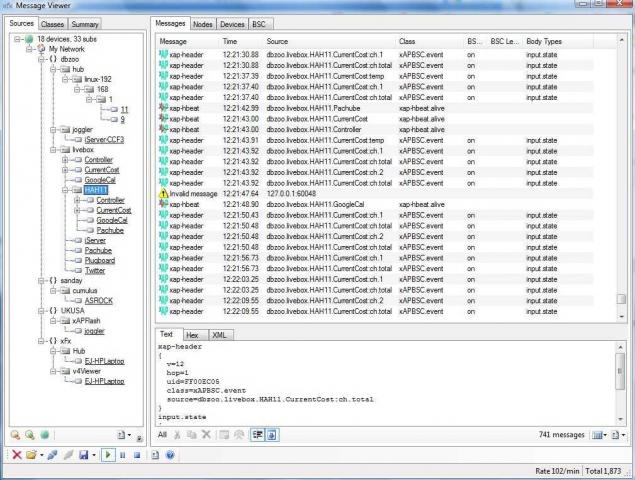Image resolution: width=635 pixels, height=480 pixels.
Task: Collapse the xFx tree node
Action: (x=41, y=341)
